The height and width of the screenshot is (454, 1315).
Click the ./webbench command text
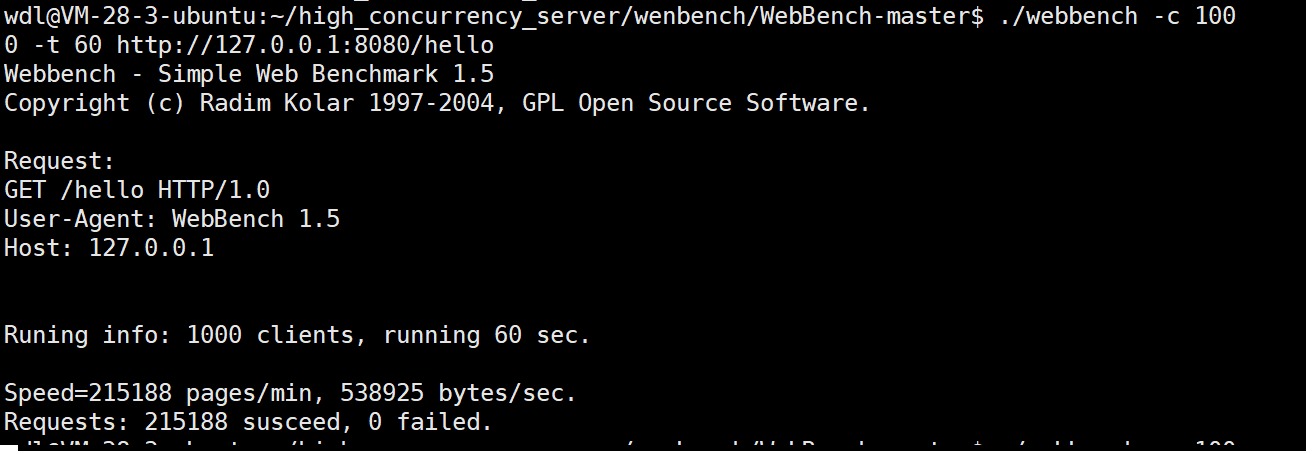(x=1068, y=16)
